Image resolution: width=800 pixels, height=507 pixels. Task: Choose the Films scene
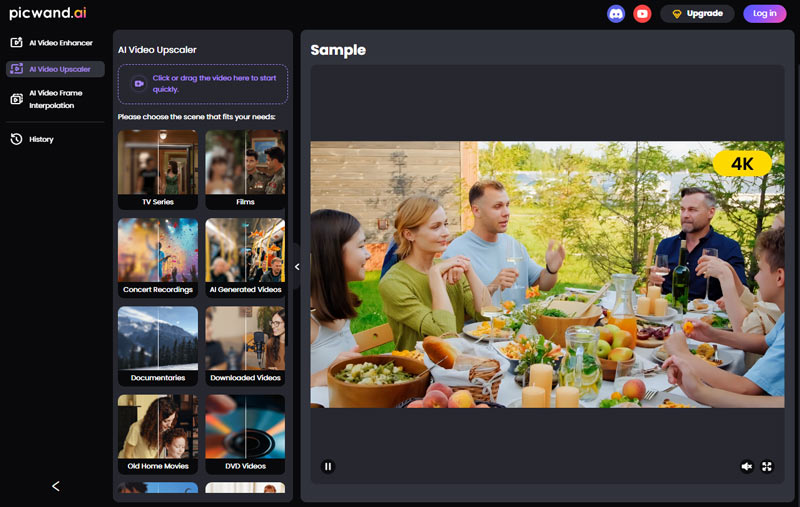click(x=245, y=169)
